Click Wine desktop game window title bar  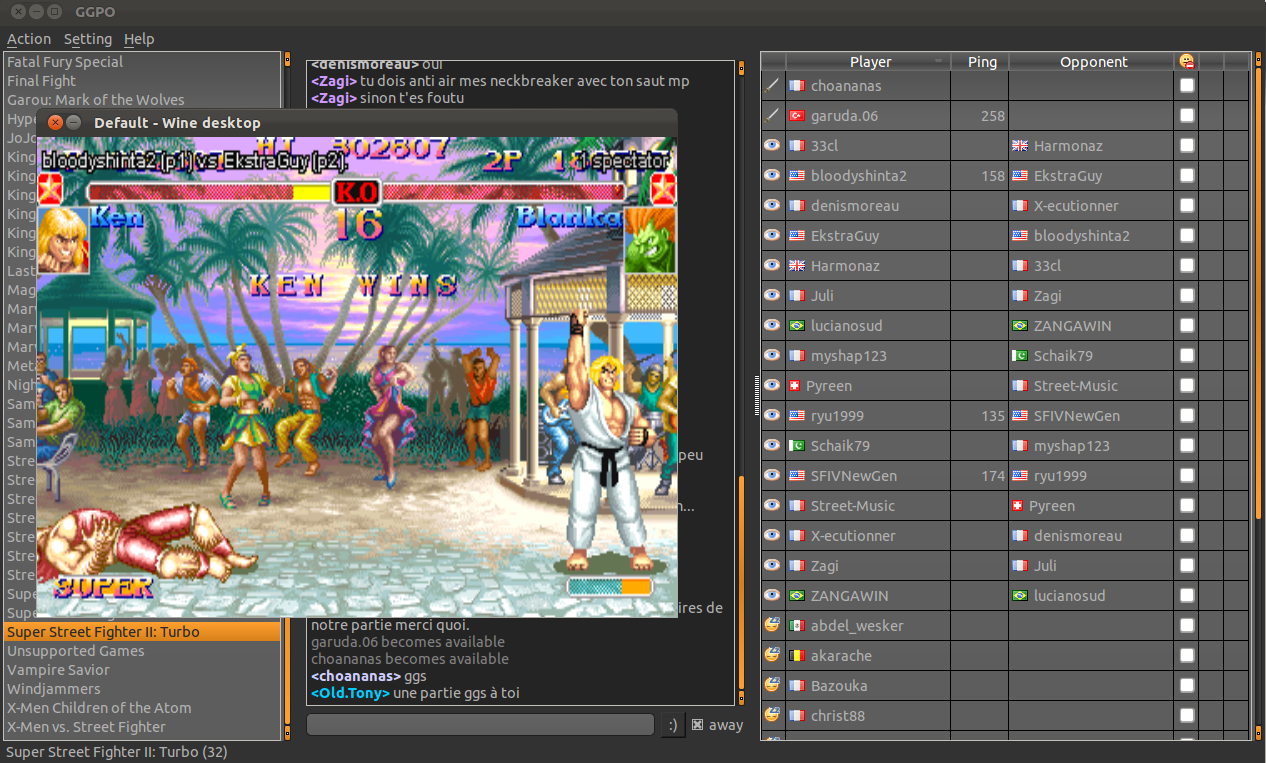[357, 123]
